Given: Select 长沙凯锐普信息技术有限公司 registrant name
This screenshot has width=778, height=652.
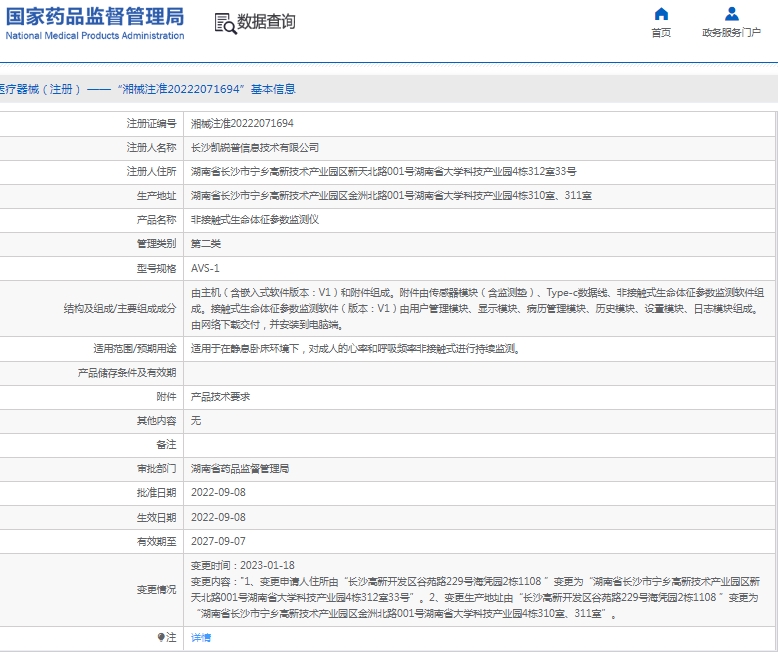Looking at the screenshot, I should (x=255, y=148).
